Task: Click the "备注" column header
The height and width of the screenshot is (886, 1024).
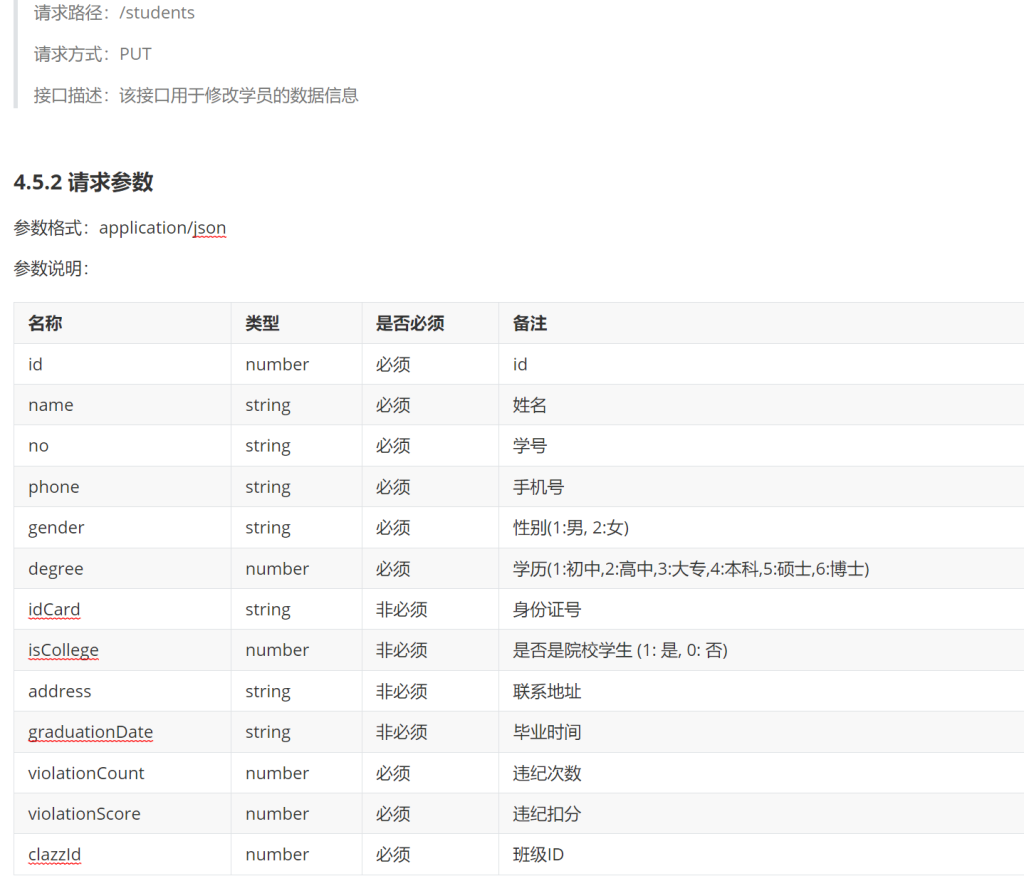Action: (529, 323)
